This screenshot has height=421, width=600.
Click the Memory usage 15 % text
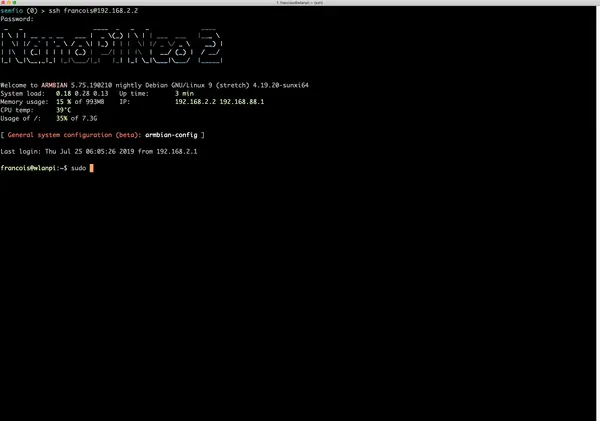(x=64, y=102)
